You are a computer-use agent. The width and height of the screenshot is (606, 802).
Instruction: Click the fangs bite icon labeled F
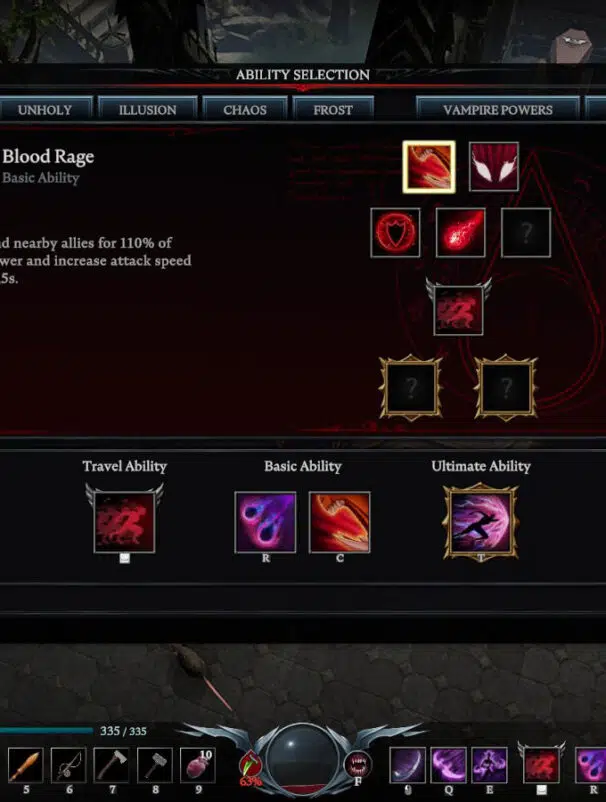[358, 765]
